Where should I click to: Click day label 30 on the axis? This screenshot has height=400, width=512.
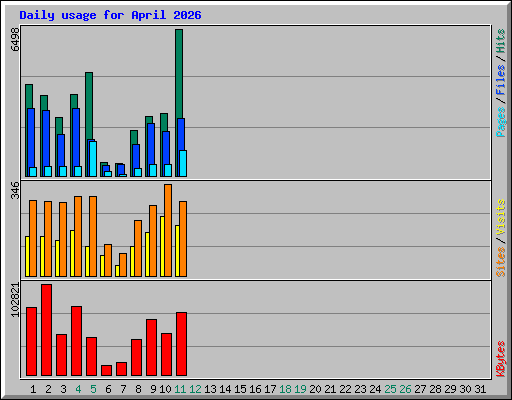pos(465,389)
